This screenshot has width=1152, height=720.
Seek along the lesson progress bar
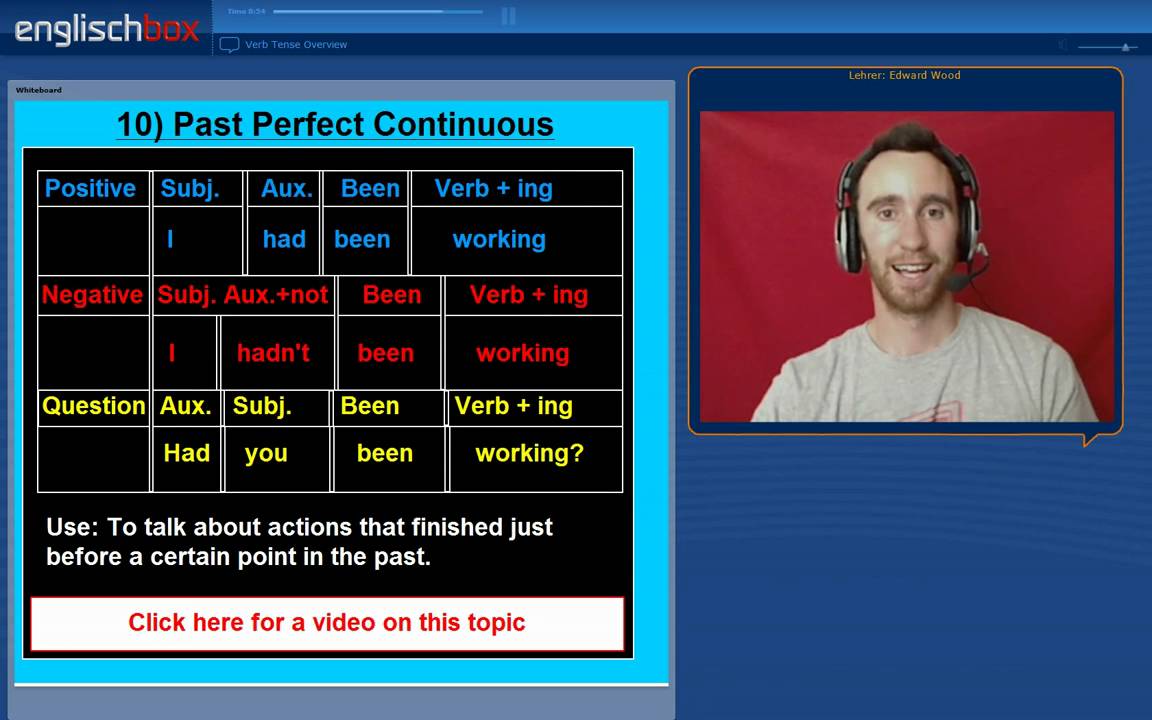coord(378,12)
